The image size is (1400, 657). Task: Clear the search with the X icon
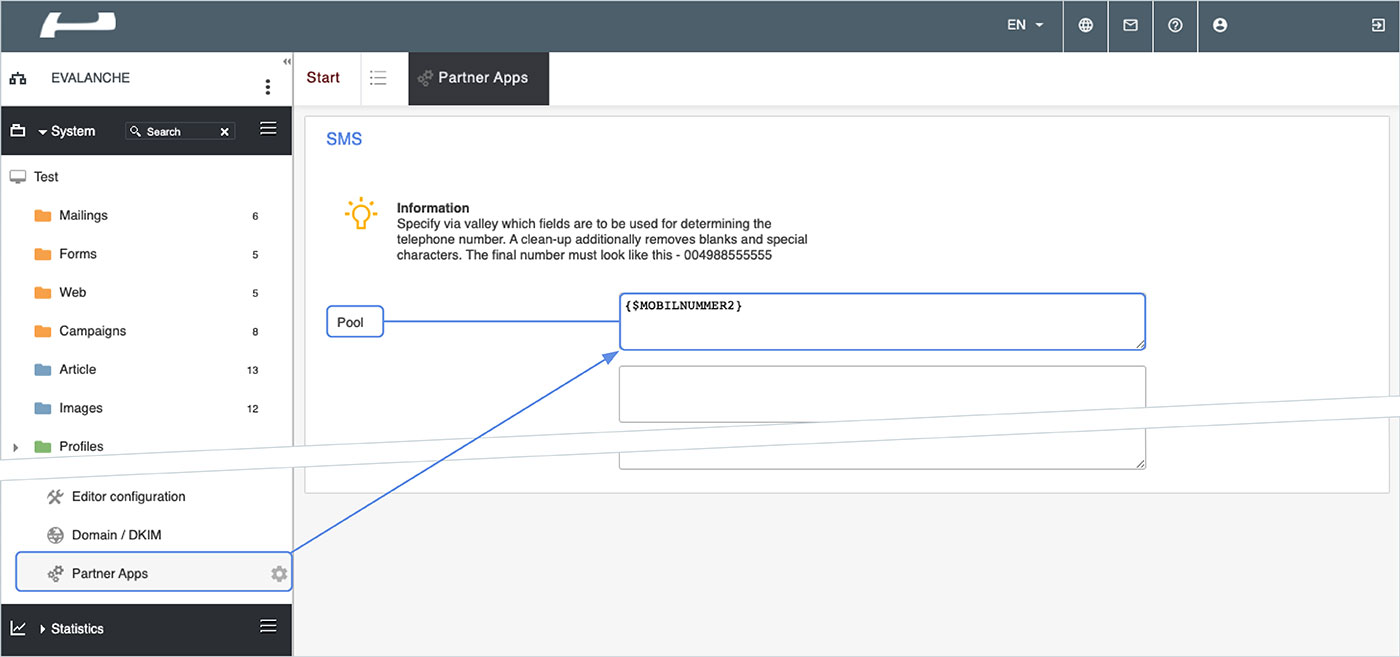[x=225, y=132]
